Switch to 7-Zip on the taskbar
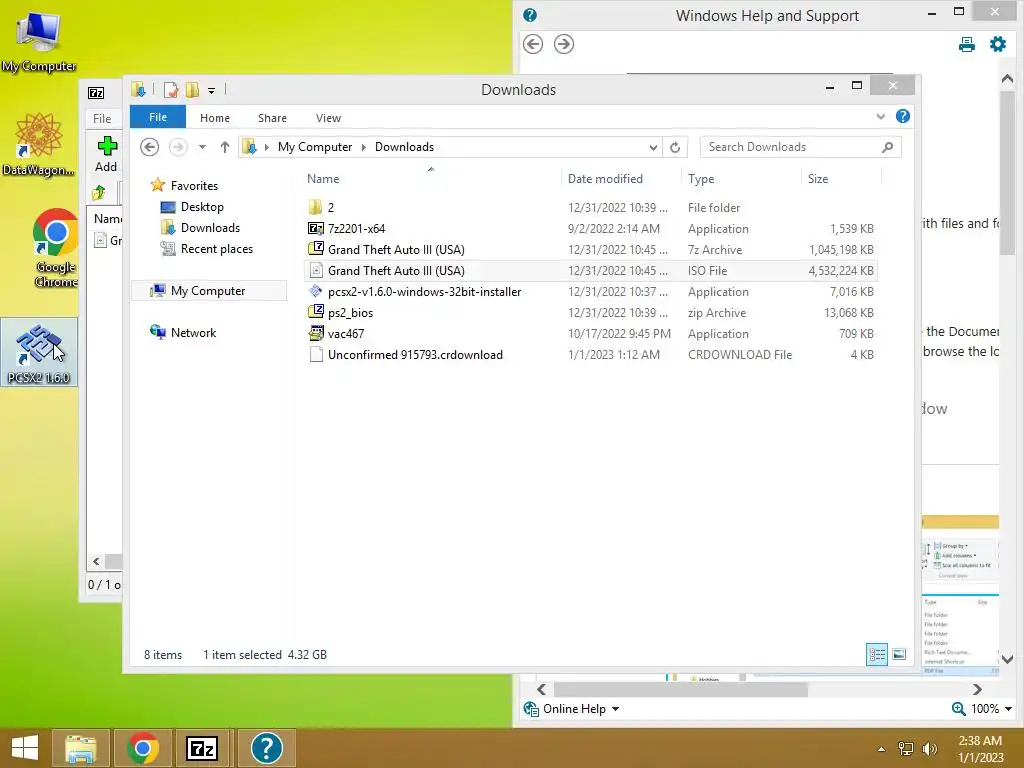Screen dimensions: 1024x768 (202, 748)
